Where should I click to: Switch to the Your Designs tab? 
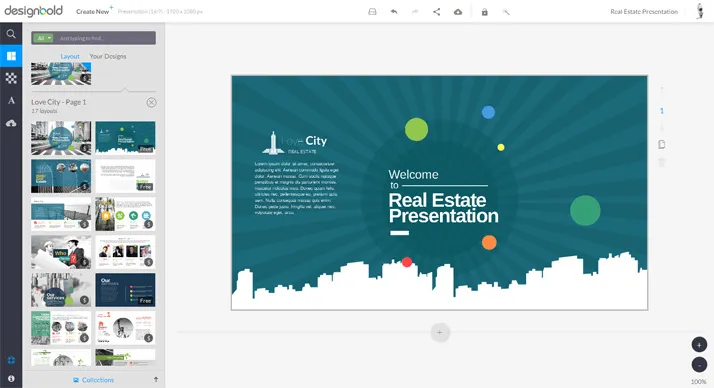pos(108,56)
